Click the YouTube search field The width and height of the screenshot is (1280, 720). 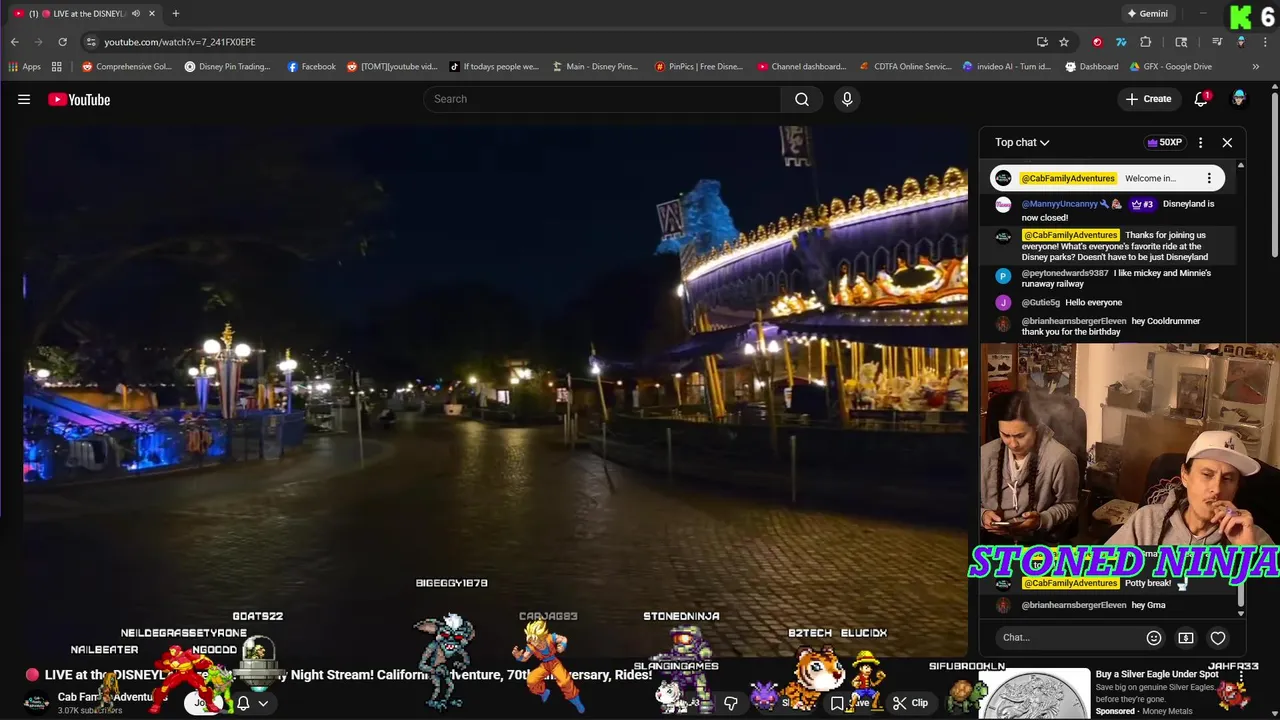click(602, 99)
